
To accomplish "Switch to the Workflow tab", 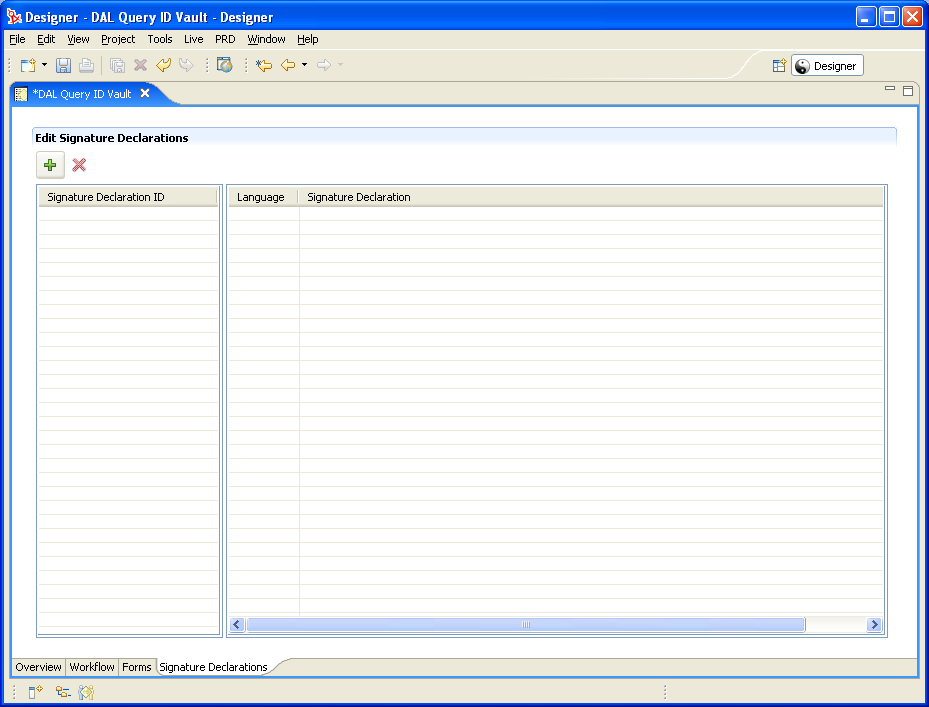I will 92,667.
